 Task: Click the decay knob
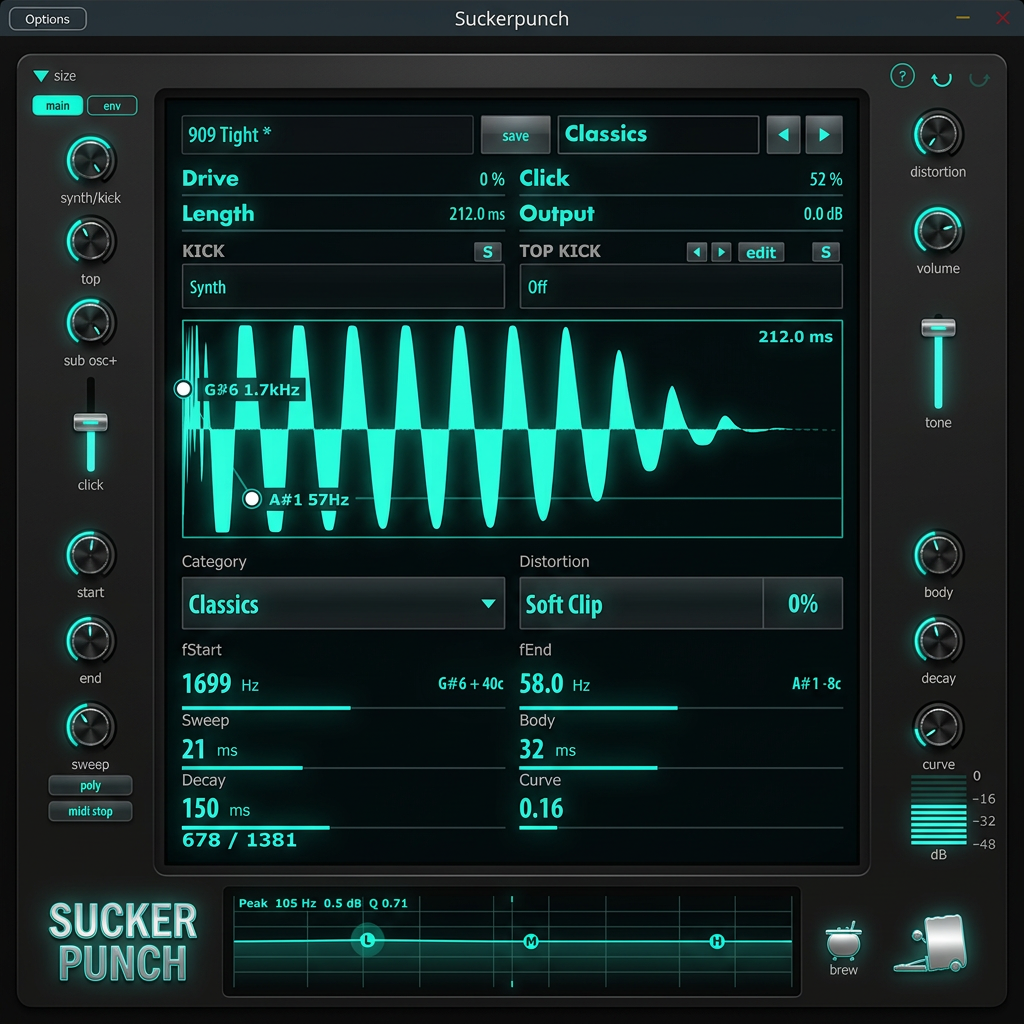click(x=938, y=641)
